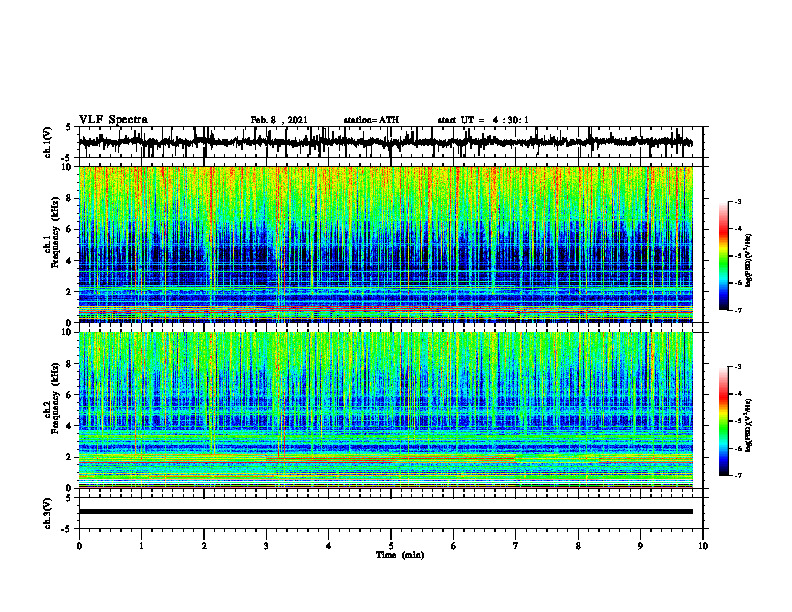Click tick label "9" on the Time axis
792x612 pixels.
[640, 546]
